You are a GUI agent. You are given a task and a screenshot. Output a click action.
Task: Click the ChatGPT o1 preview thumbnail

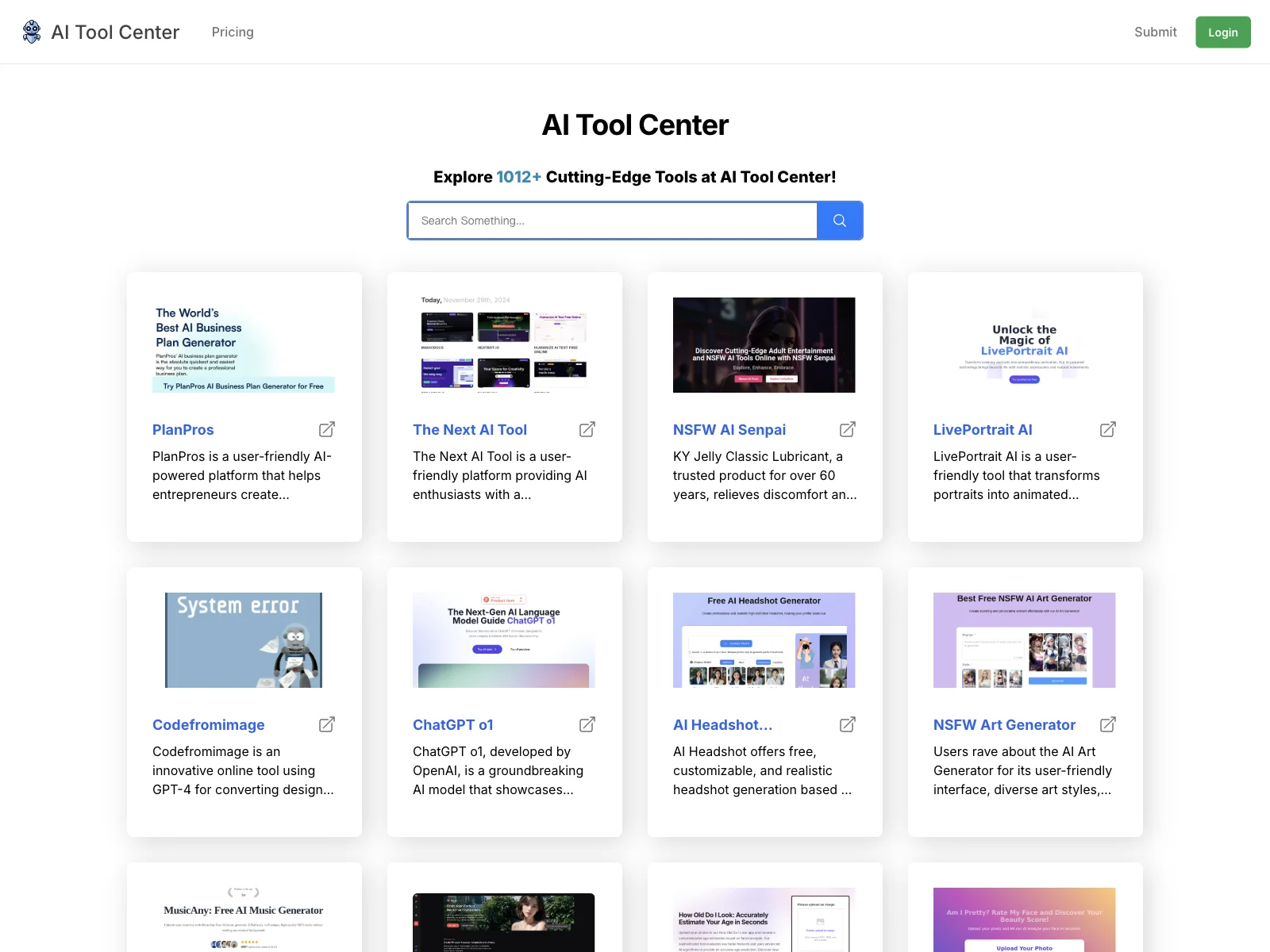click(x=504, y=640)
